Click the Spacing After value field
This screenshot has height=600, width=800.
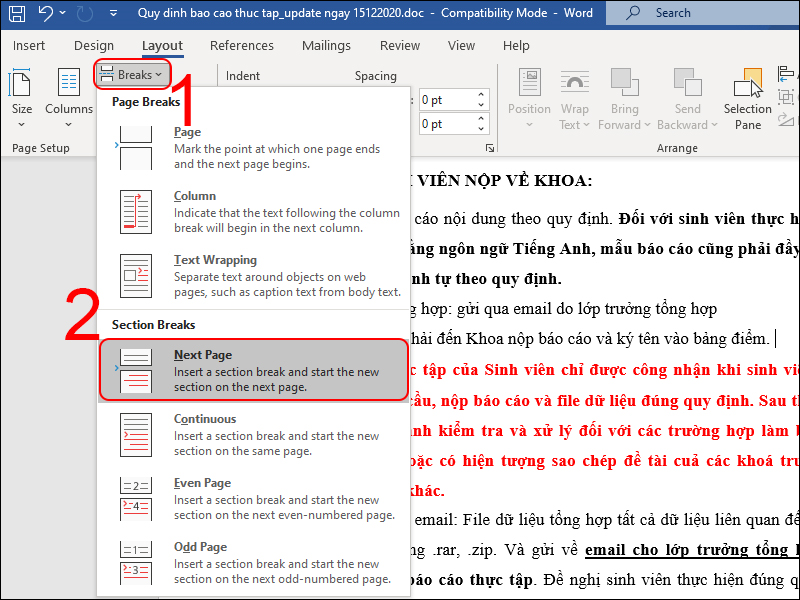pos(445,124)
